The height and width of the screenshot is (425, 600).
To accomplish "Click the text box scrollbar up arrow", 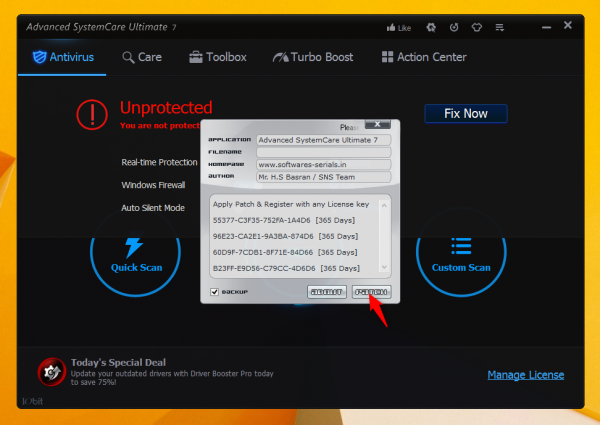I will (384, 206).
